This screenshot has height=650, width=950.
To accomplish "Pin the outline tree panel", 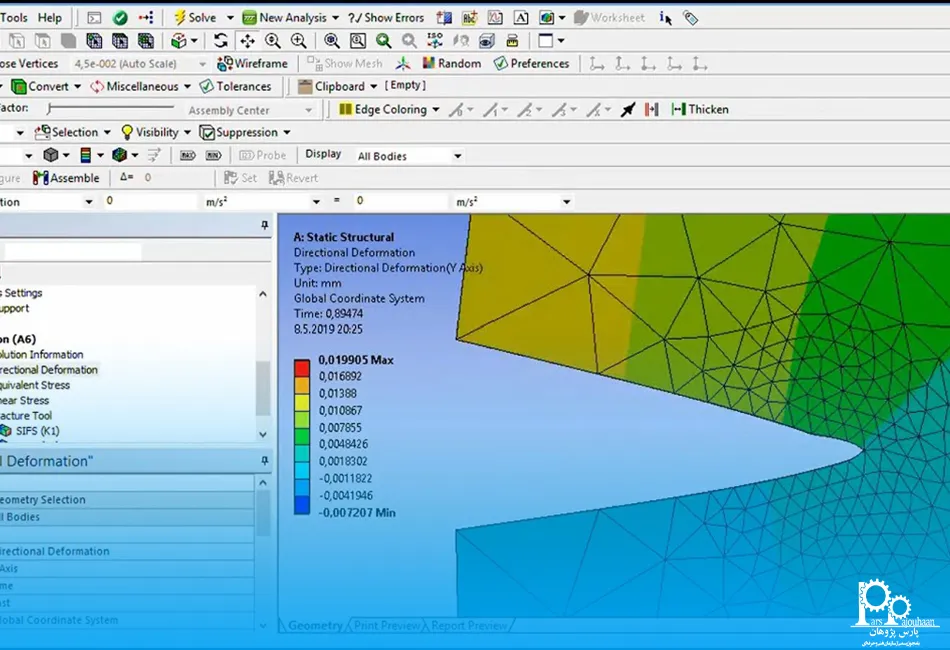I will 265,225.
